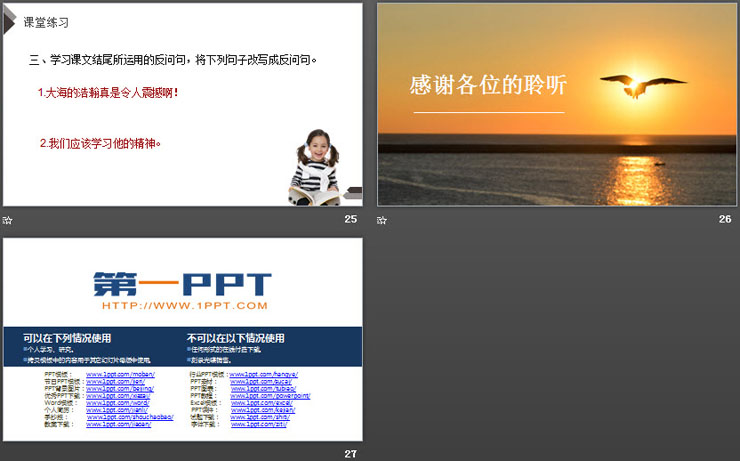Click the www.1ppt.com/beijing/ link
Image resolution: width=740 pixels, height=461 pixels.
coord(120,389)
